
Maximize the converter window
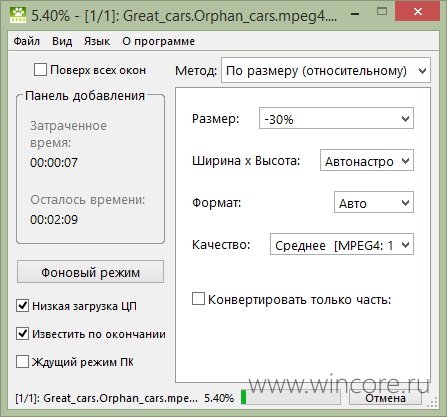382,12
